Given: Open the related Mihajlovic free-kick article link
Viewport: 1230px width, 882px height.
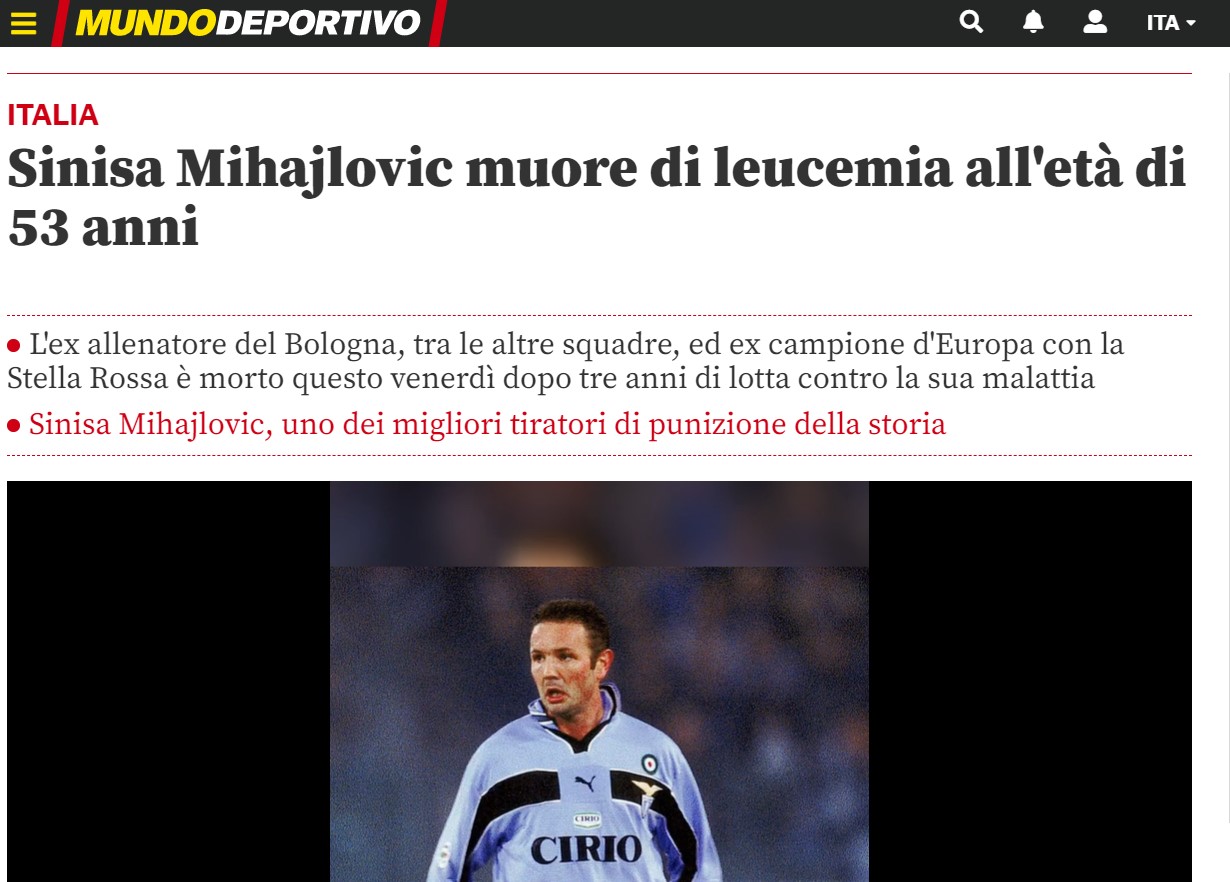Looking at the screenshot, I should pos(487,424).
